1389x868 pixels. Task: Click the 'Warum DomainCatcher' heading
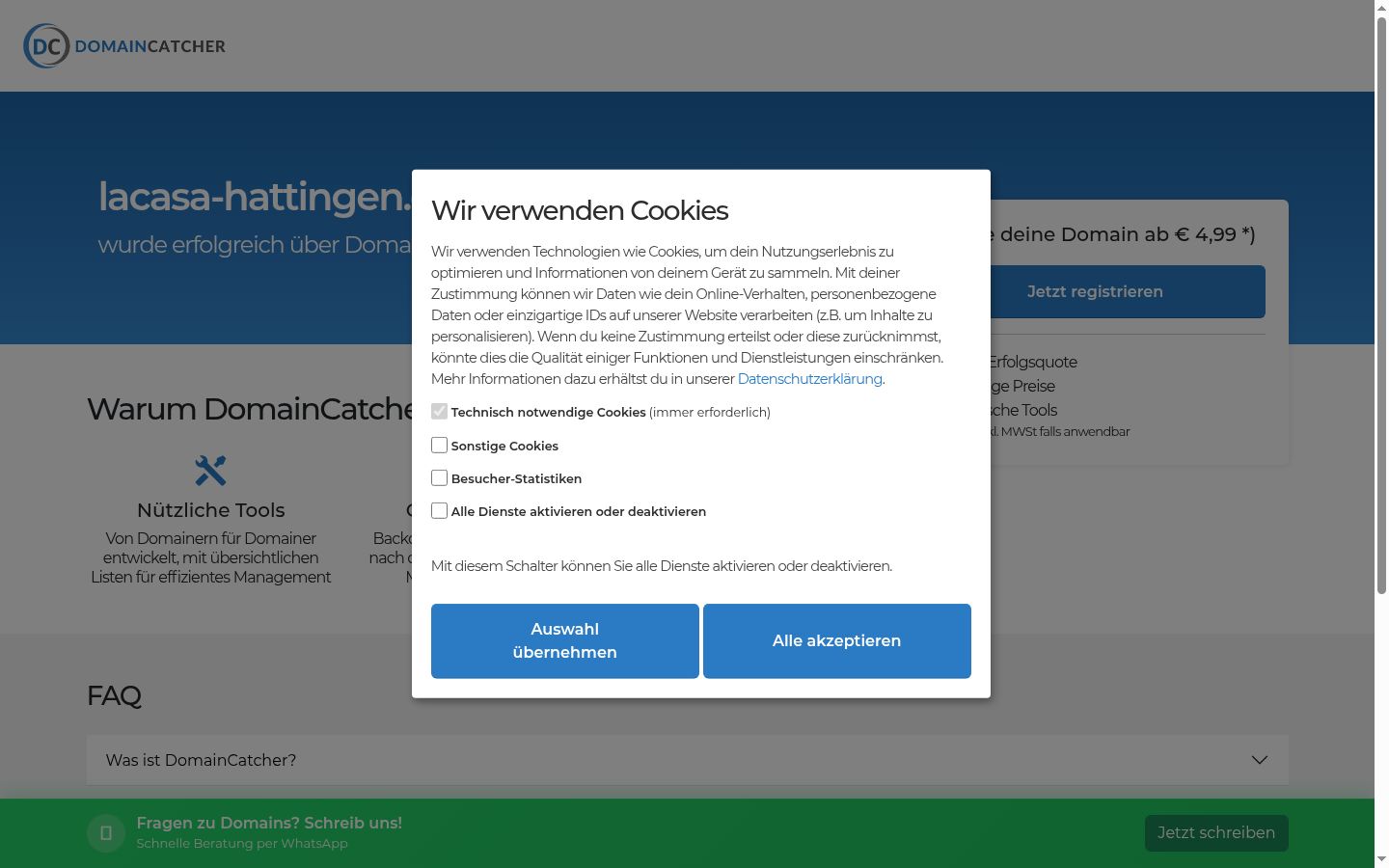click(251, 409)
